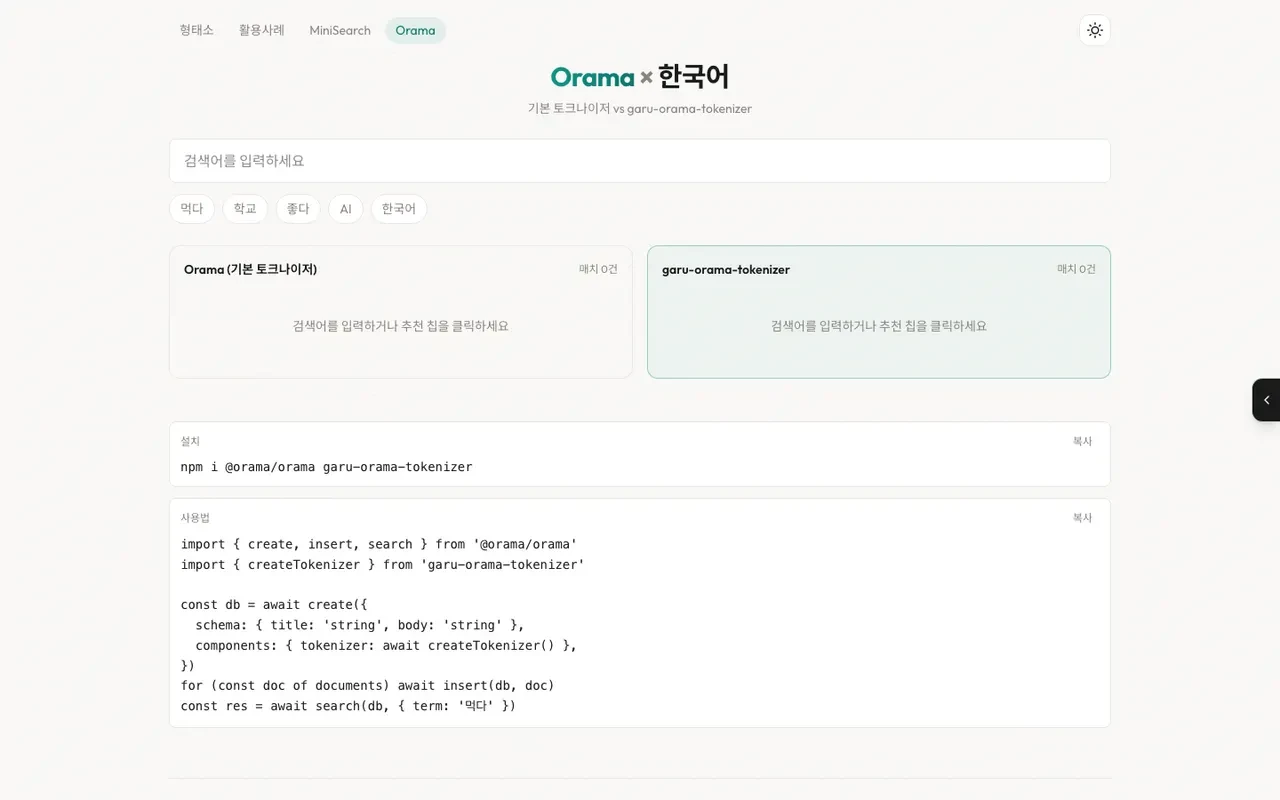The image size is (1280, 800).
Task: Select the Orama tab
Action: tap(415, 30)
